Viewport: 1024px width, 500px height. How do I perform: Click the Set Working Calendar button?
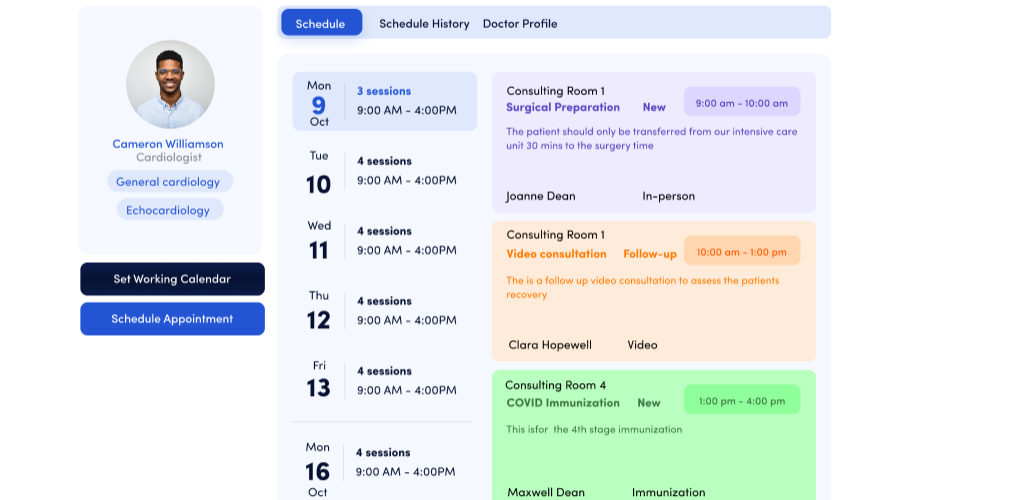point(172,279)
